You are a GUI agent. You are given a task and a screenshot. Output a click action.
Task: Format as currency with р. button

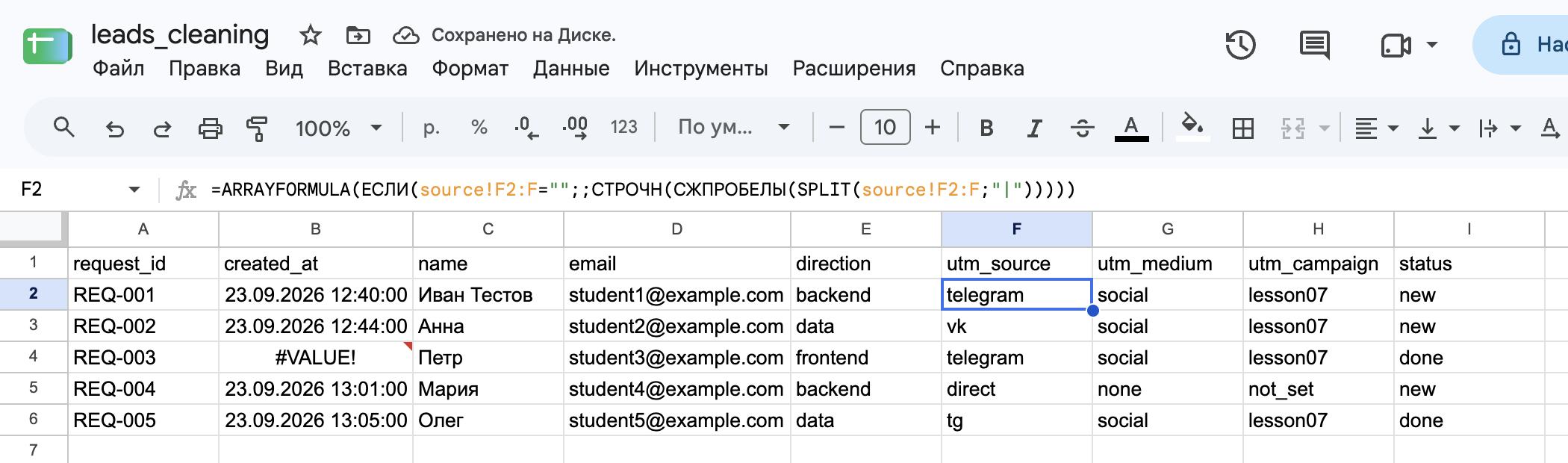(431, 128)
